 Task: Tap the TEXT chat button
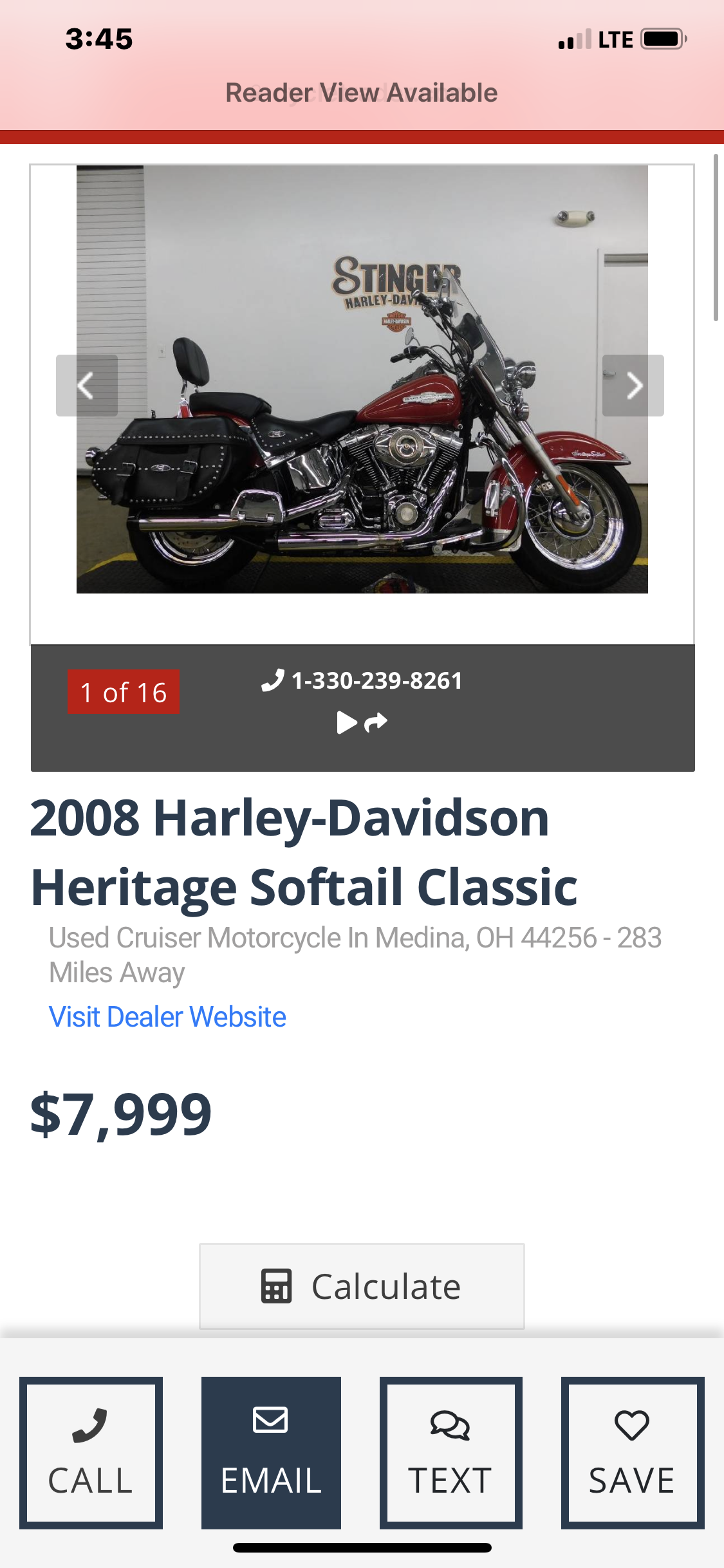(x=450, y=1453)
